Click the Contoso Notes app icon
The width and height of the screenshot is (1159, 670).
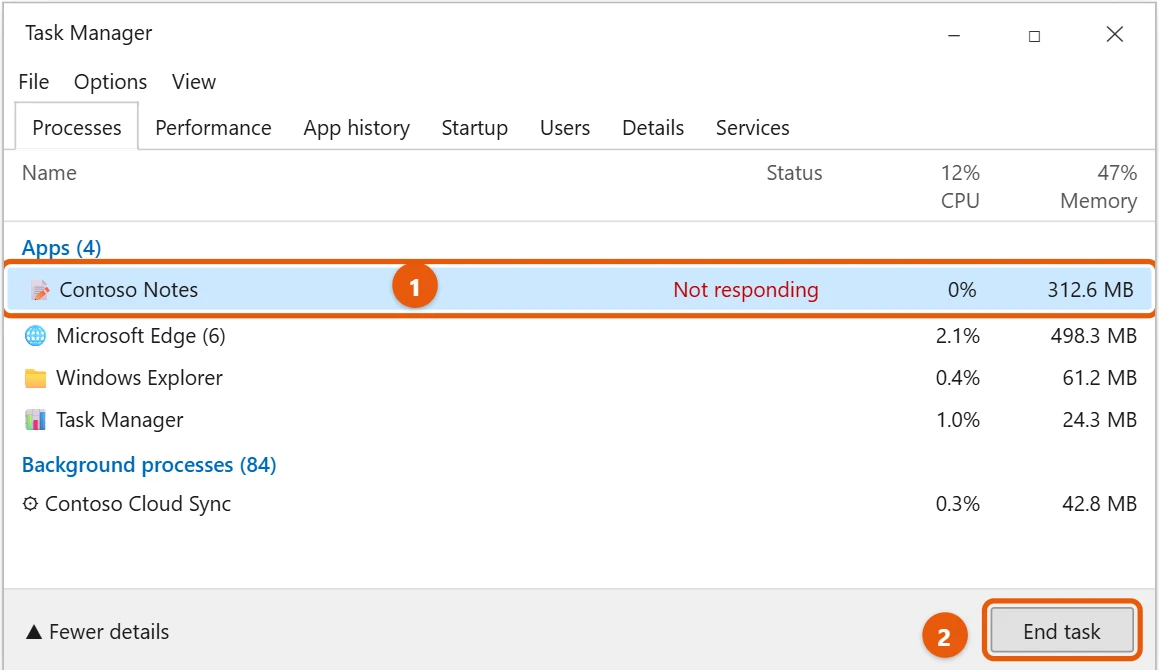click(x=40, y=290)
